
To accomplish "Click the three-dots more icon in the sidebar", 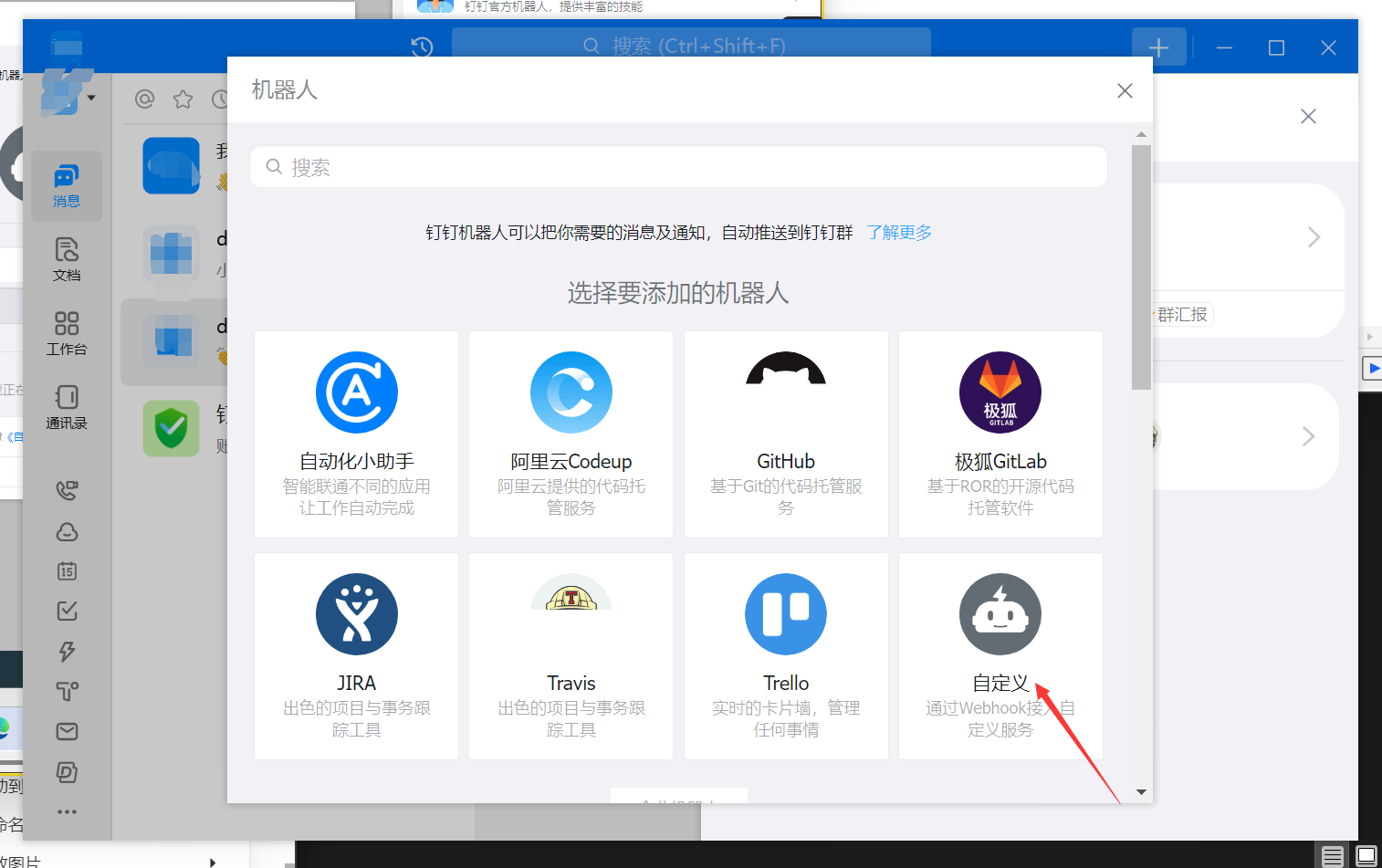I will pos(67,811).
